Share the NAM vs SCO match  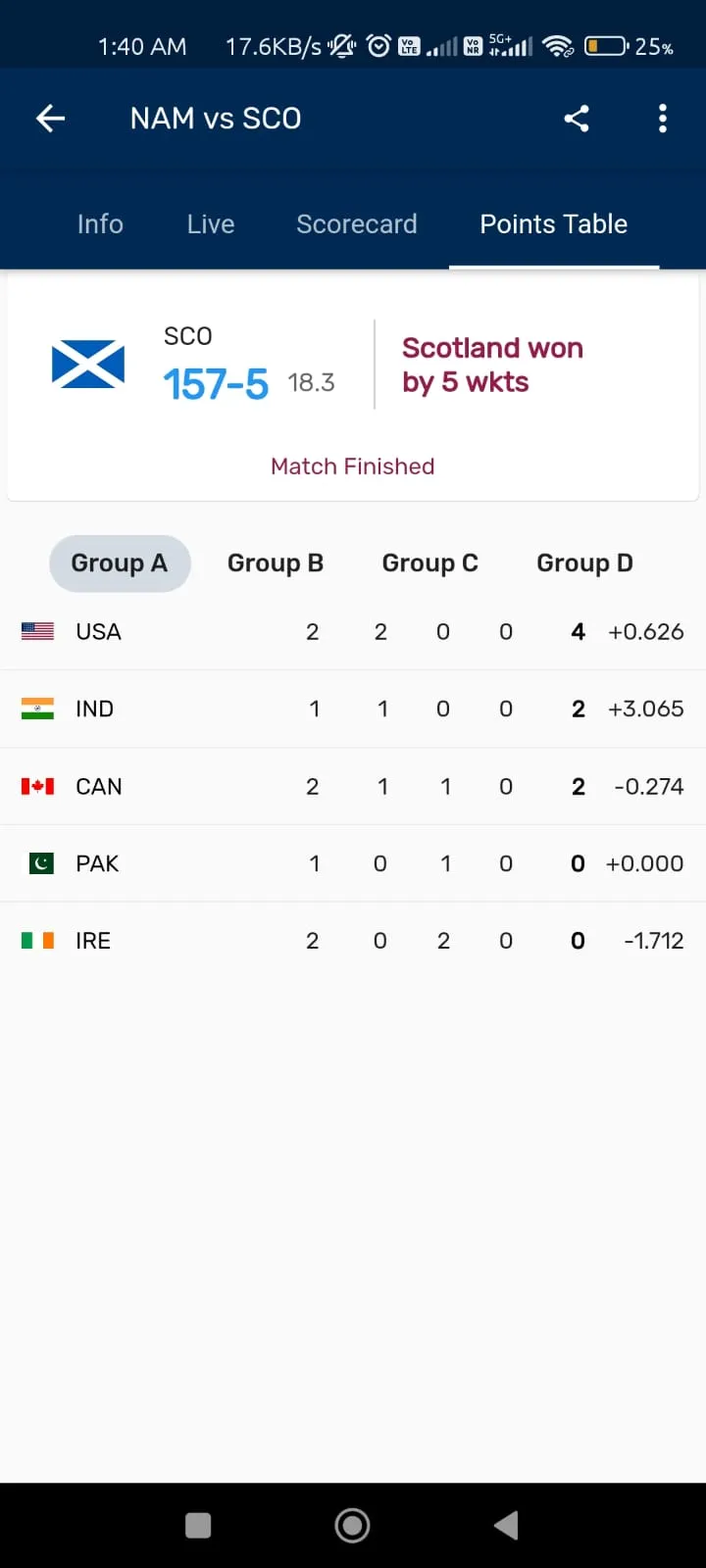577,119
